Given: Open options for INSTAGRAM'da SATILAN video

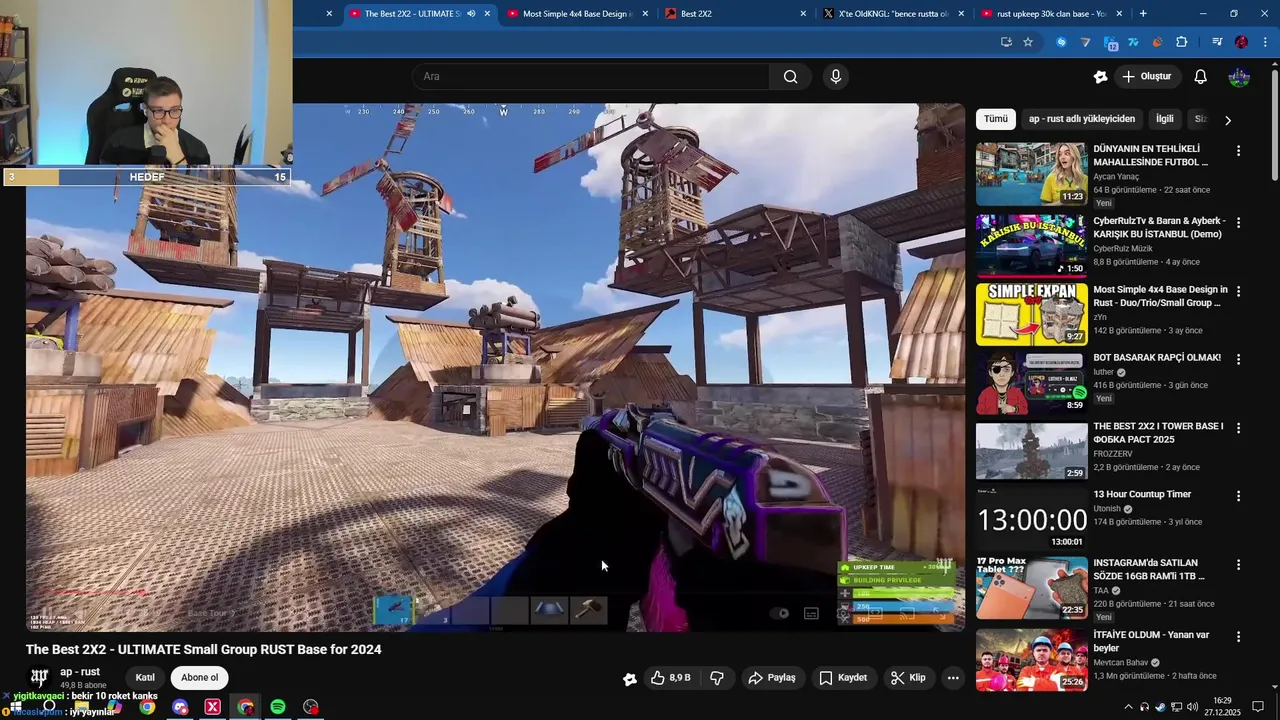Looking at the screenshot, I should pos(1238,565).
